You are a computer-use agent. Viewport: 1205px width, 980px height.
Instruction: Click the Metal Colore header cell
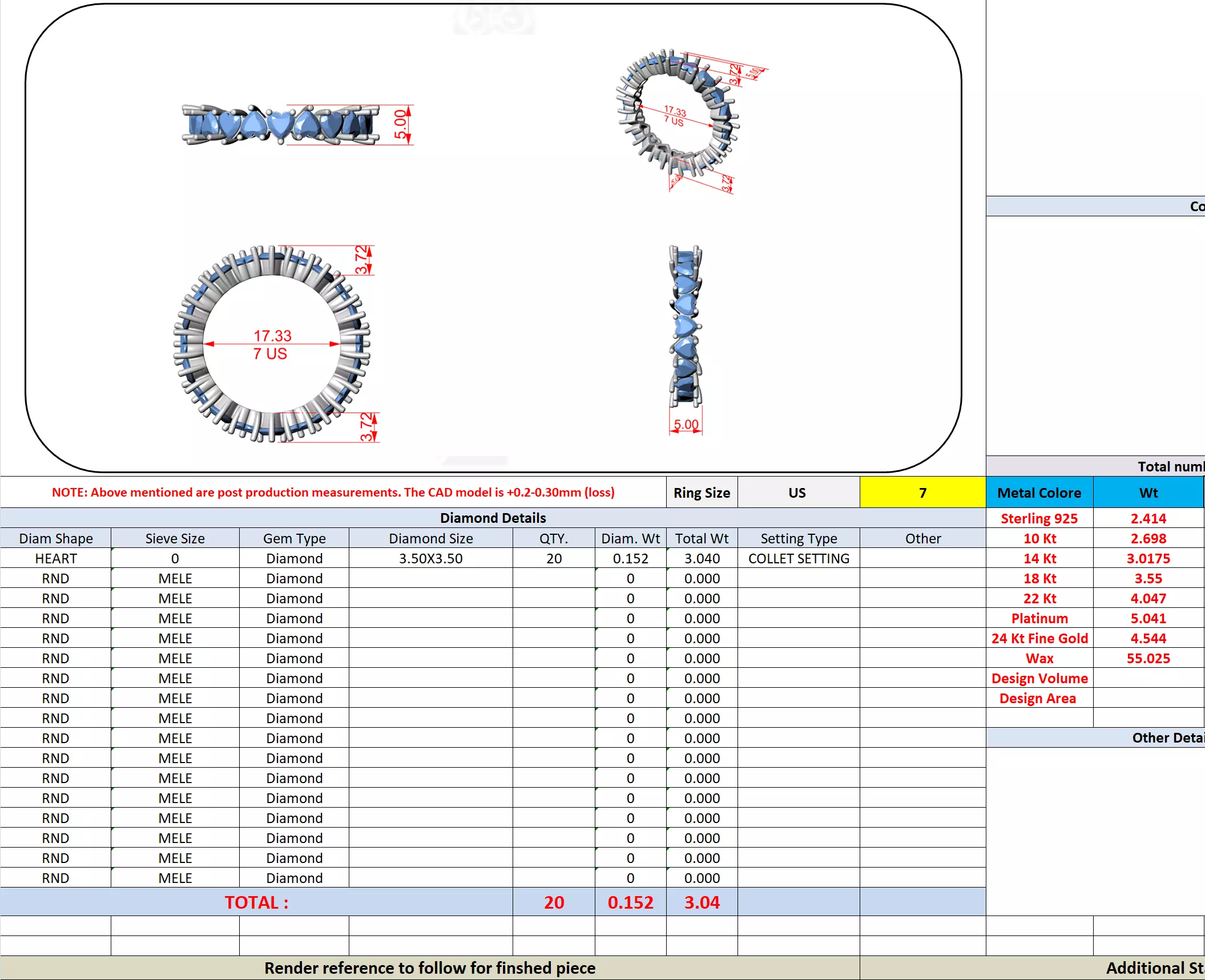[x=1039, y=493]
